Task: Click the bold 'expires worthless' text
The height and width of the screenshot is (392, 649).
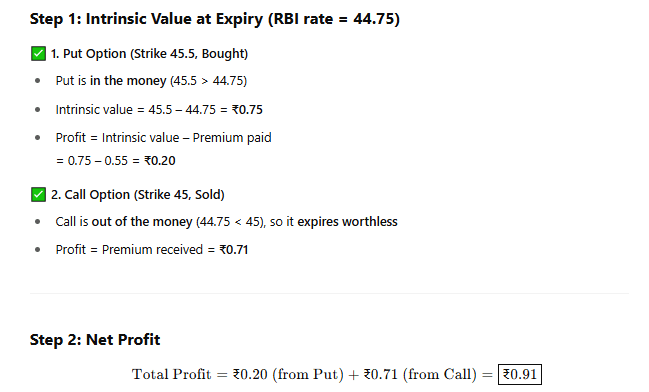Action: [347, 221]
